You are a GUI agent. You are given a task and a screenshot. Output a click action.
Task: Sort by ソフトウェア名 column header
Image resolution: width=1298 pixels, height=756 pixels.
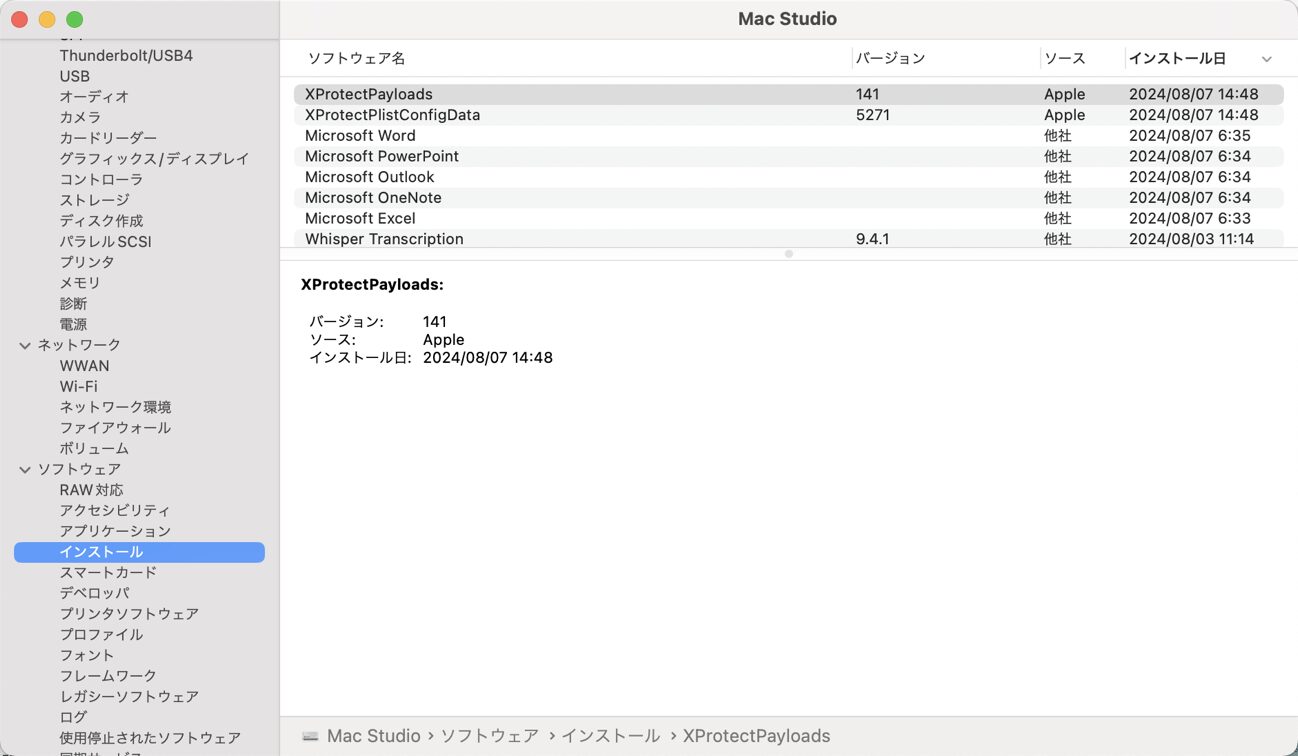pyautogui.click(x=356, y=58)
